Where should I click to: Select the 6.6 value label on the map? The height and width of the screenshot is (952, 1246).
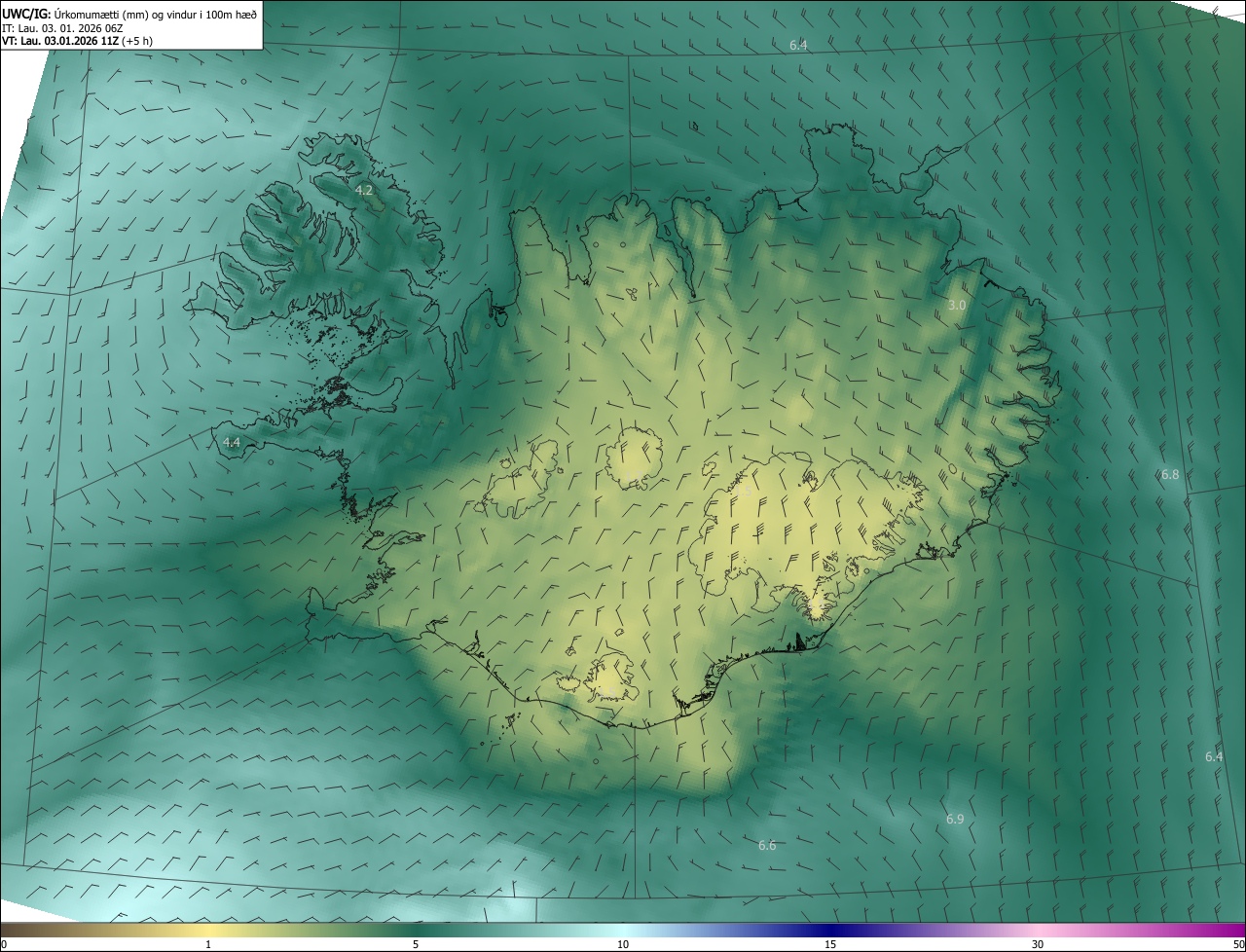click(x=767, y=845)
